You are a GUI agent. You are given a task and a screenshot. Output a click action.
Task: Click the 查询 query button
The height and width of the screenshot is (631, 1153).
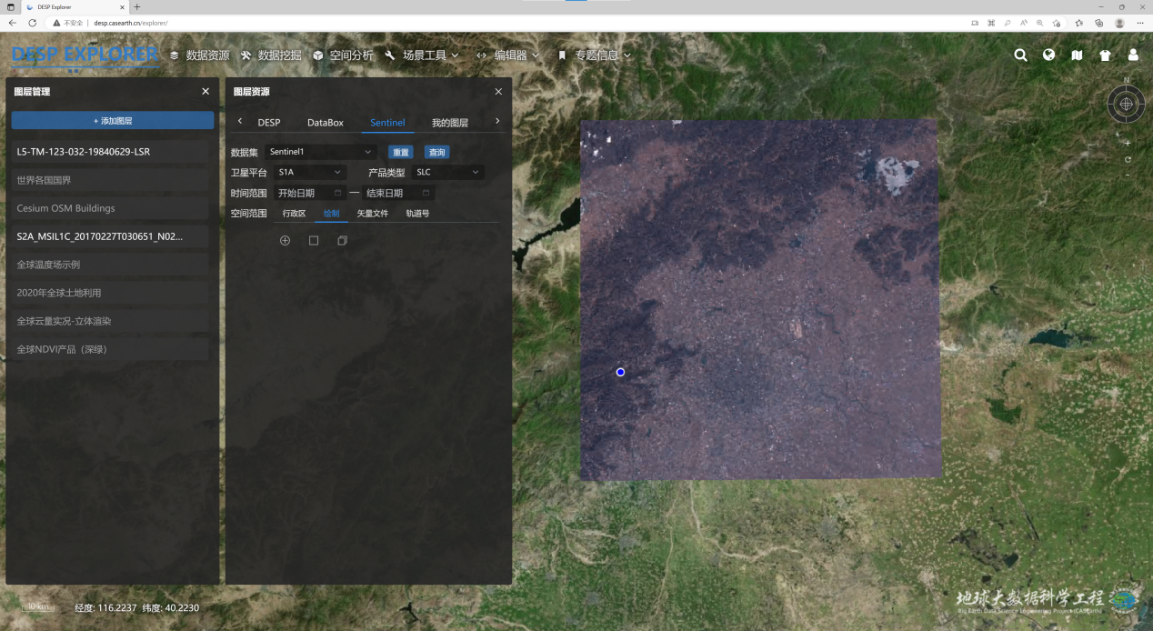tap(437, 153)
